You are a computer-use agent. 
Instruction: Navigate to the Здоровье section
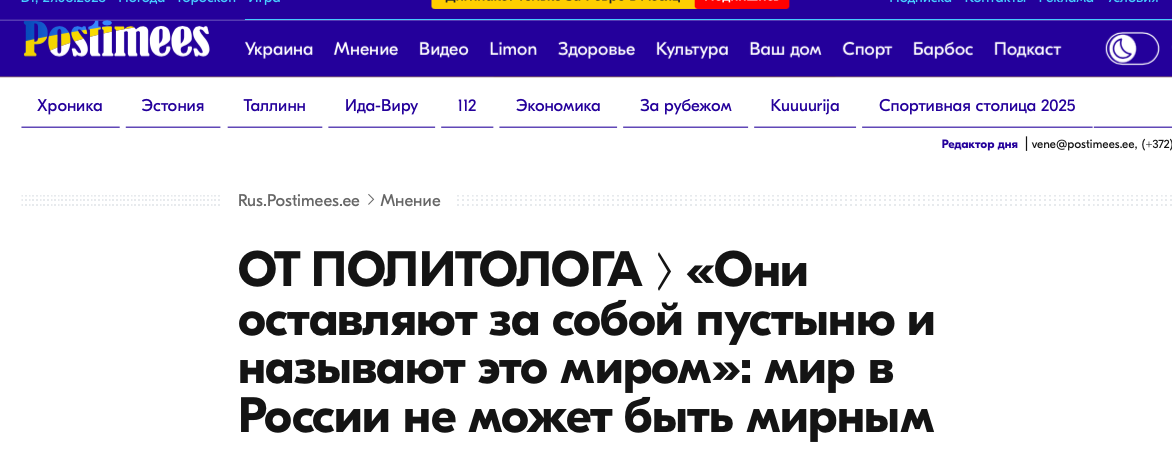point(596,49)
